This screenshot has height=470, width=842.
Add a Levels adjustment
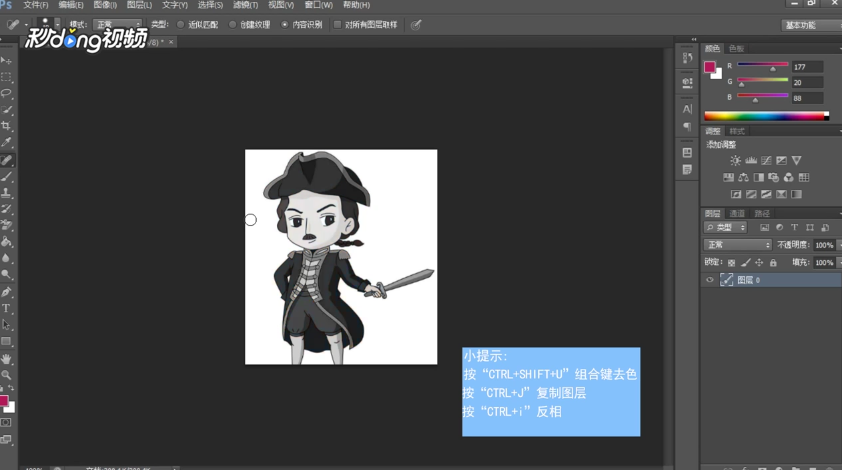(x=751, y=161)
